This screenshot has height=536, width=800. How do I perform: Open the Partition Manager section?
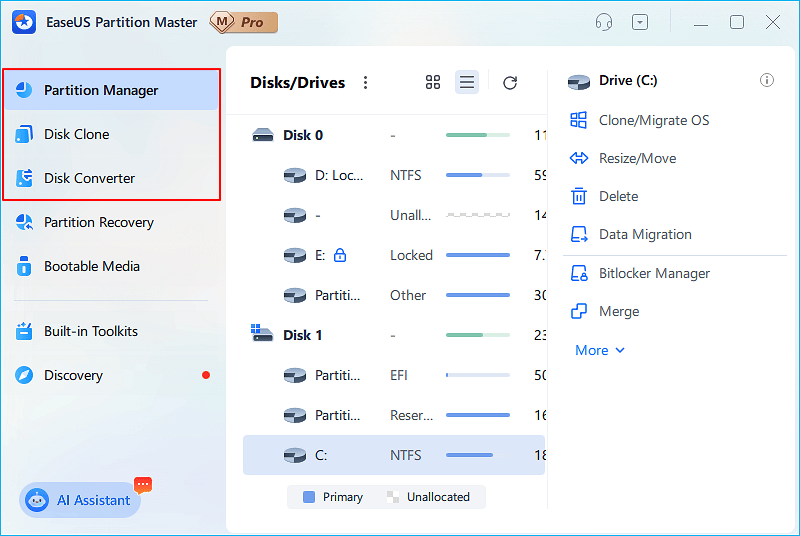tap(111, 90)
